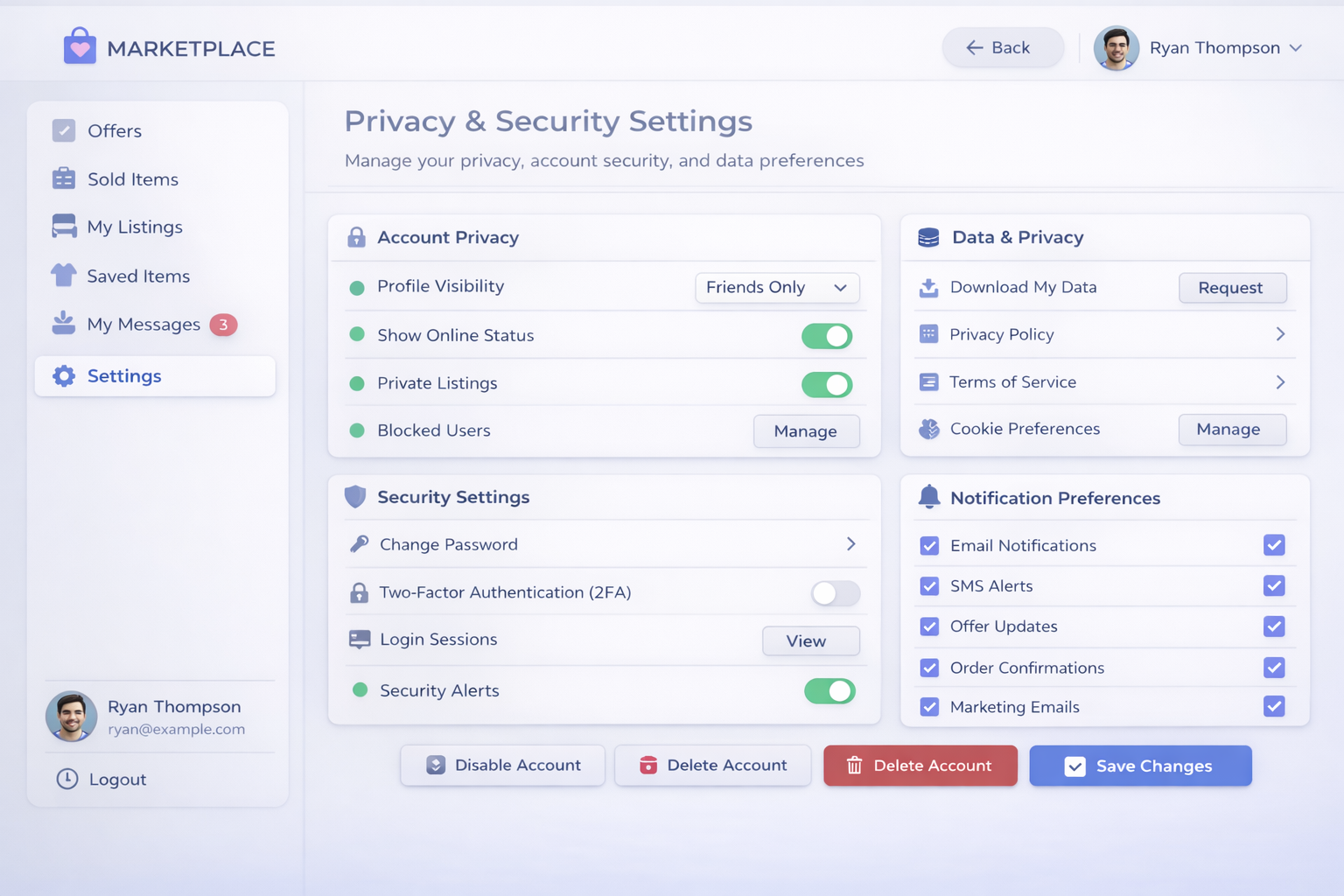
Task: Click the Saved Items shirt icon
Action: coord(64,276)
